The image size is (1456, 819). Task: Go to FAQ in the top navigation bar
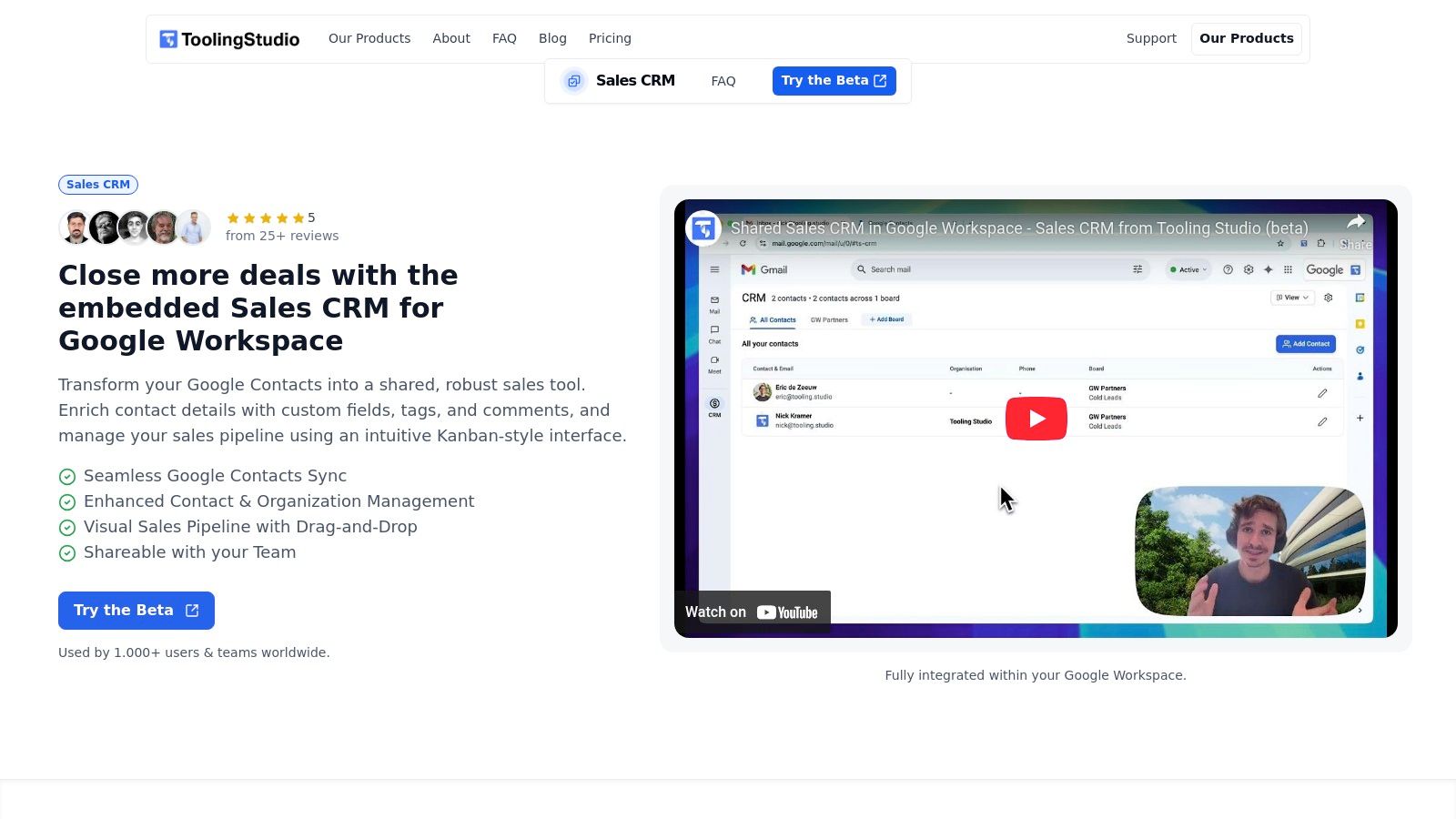click(504, 38)
